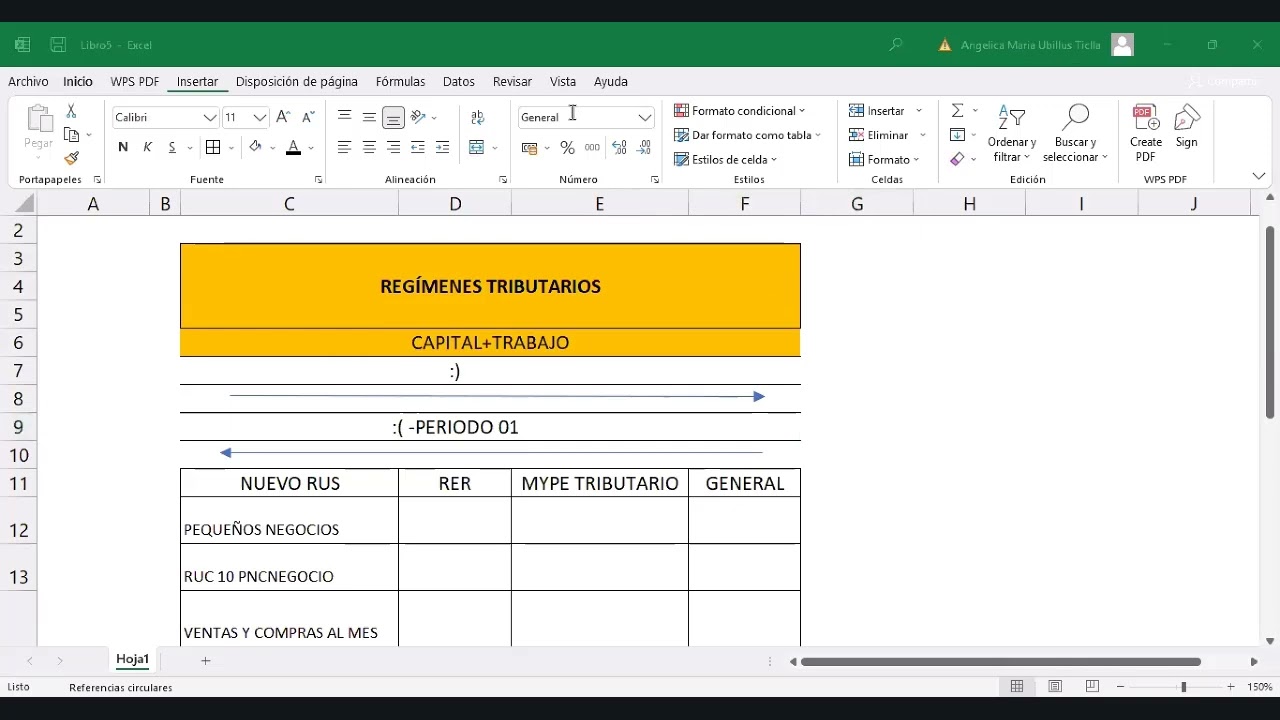Expand the borders dropdown arrow
This screenshot has width=1280, height=720.
231,148
